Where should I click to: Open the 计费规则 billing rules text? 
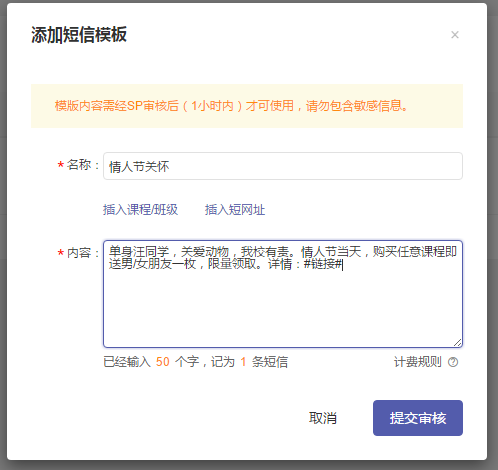[417, 362]
